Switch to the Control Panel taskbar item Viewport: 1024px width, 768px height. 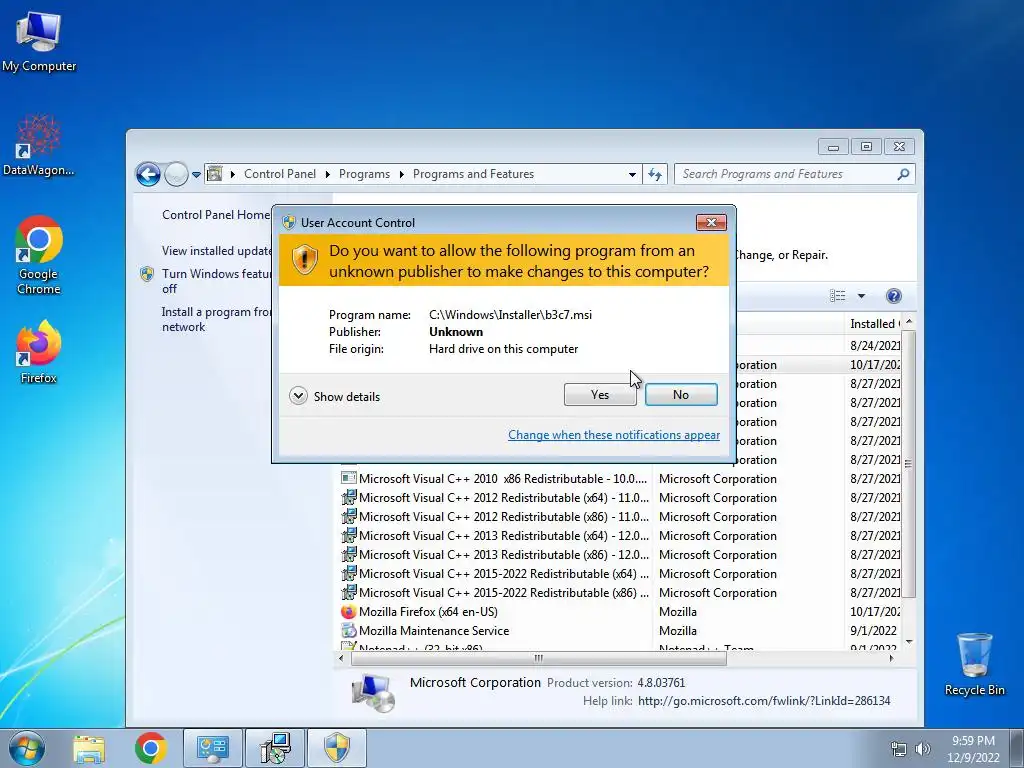tap(212, 749)
